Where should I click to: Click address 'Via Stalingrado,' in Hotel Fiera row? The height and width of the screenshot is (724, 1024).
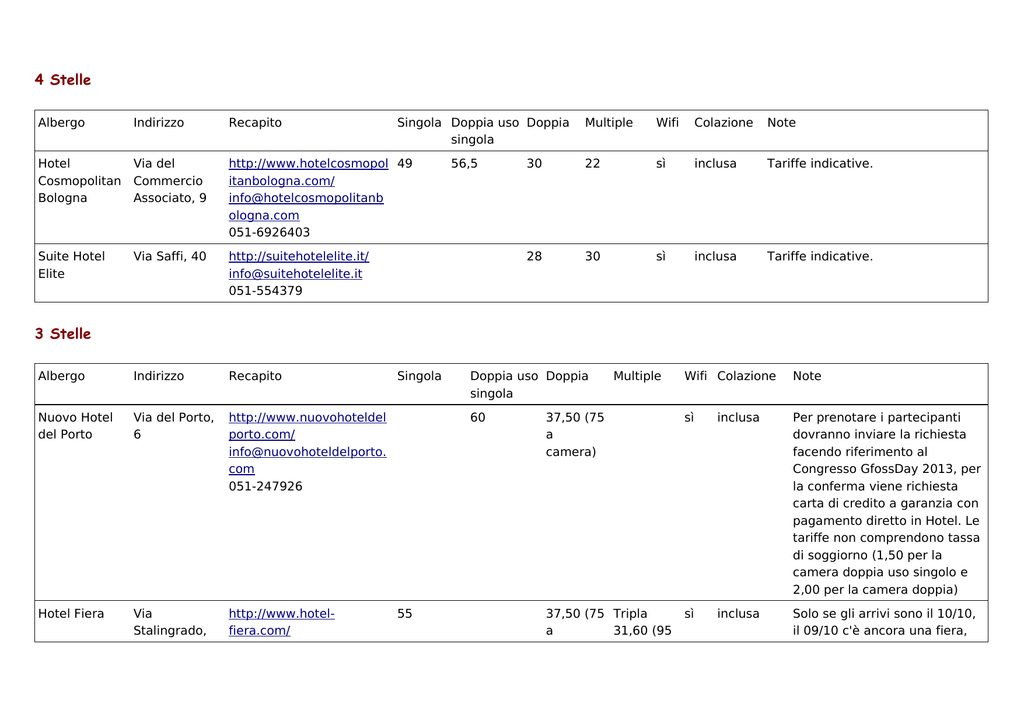pyautogui.click(x=170, y=622)
